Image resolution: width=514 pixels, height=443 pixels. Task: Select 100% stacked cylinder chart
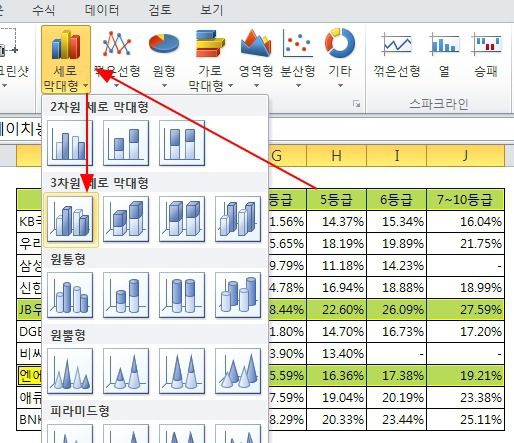(182, 295)
